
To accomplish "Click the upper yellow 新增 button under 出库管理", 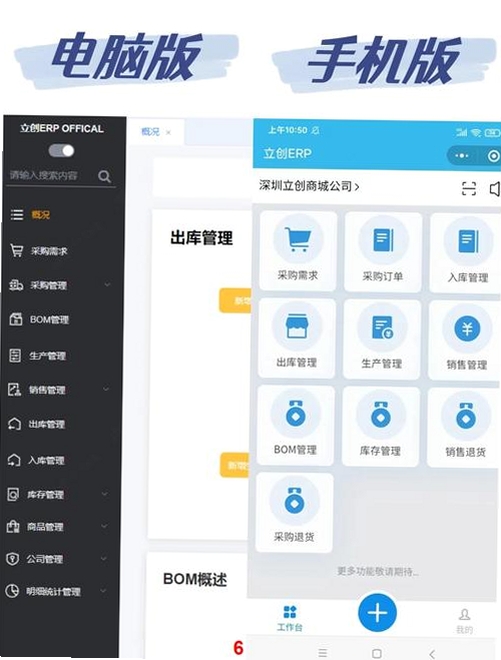I will 235,301.
